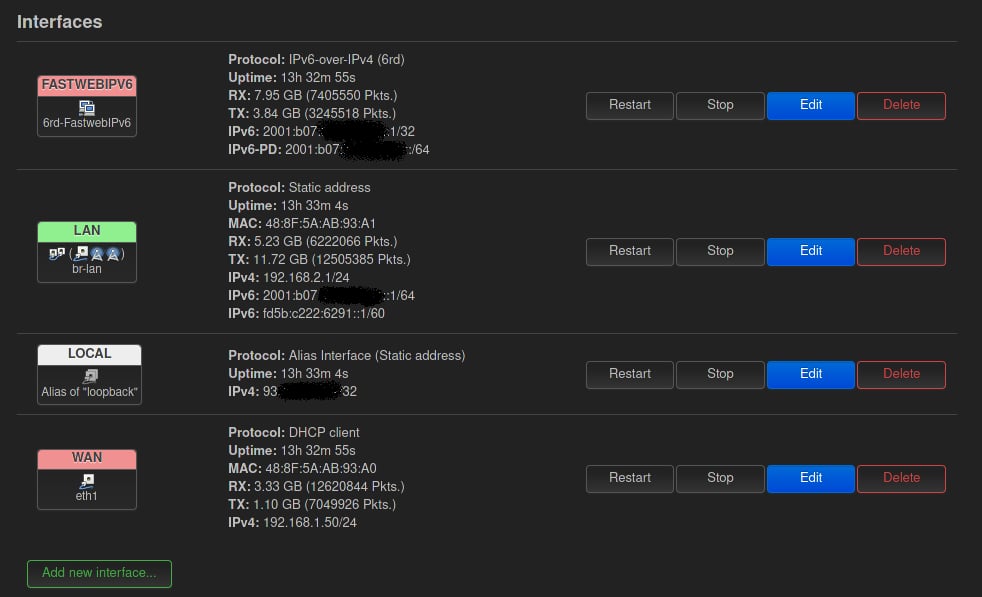The image size is (982, 597).
Task: Stop the WAN interface
Action: point(720,478)
